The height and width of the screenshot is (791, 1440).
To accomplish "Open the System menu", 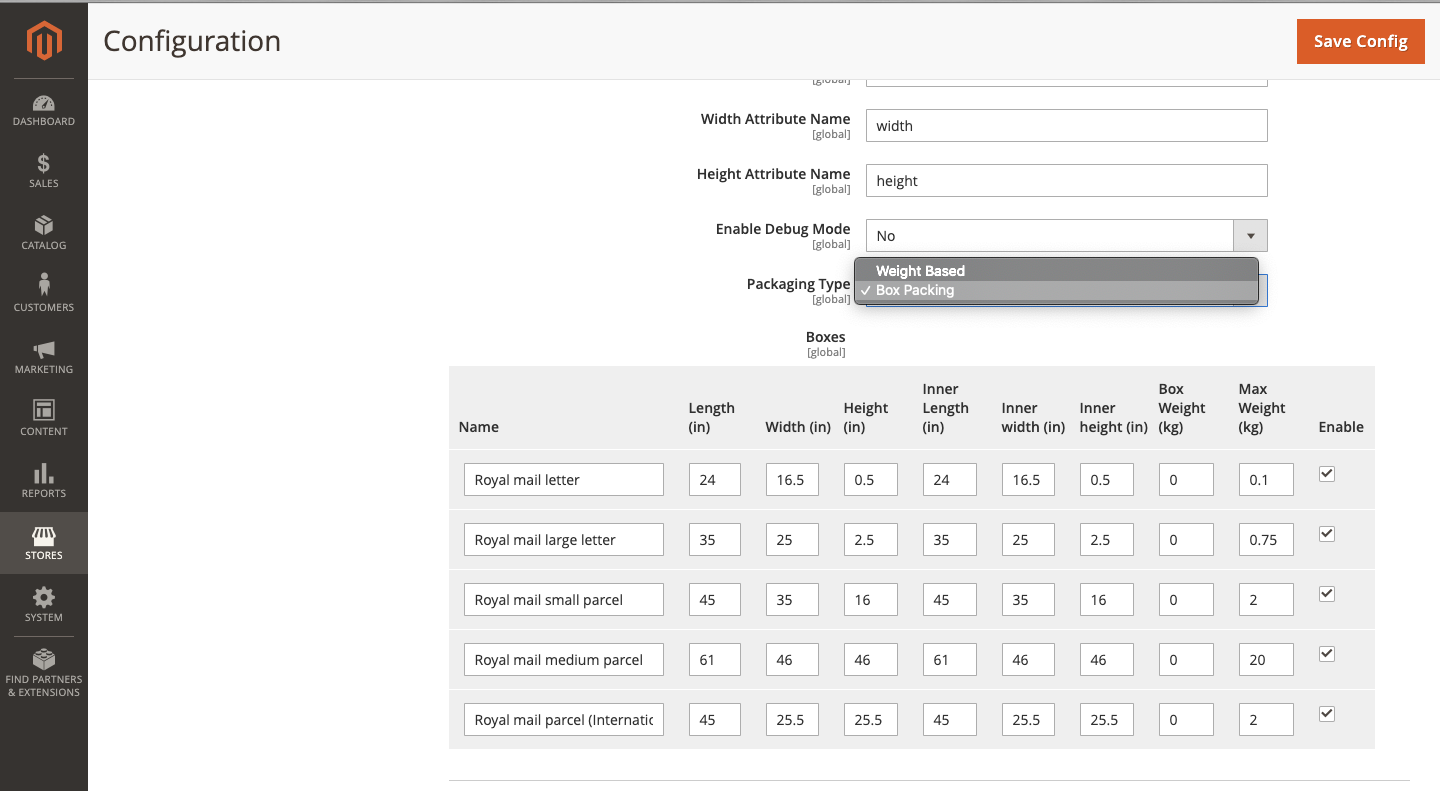I will tap(44, 606).
